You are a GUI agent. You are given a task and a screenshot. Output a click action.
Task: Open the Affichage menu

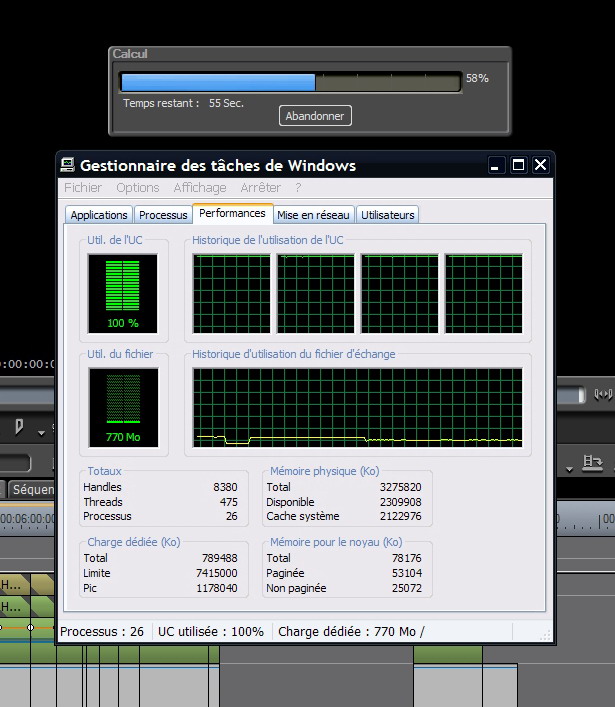(200, 188)
